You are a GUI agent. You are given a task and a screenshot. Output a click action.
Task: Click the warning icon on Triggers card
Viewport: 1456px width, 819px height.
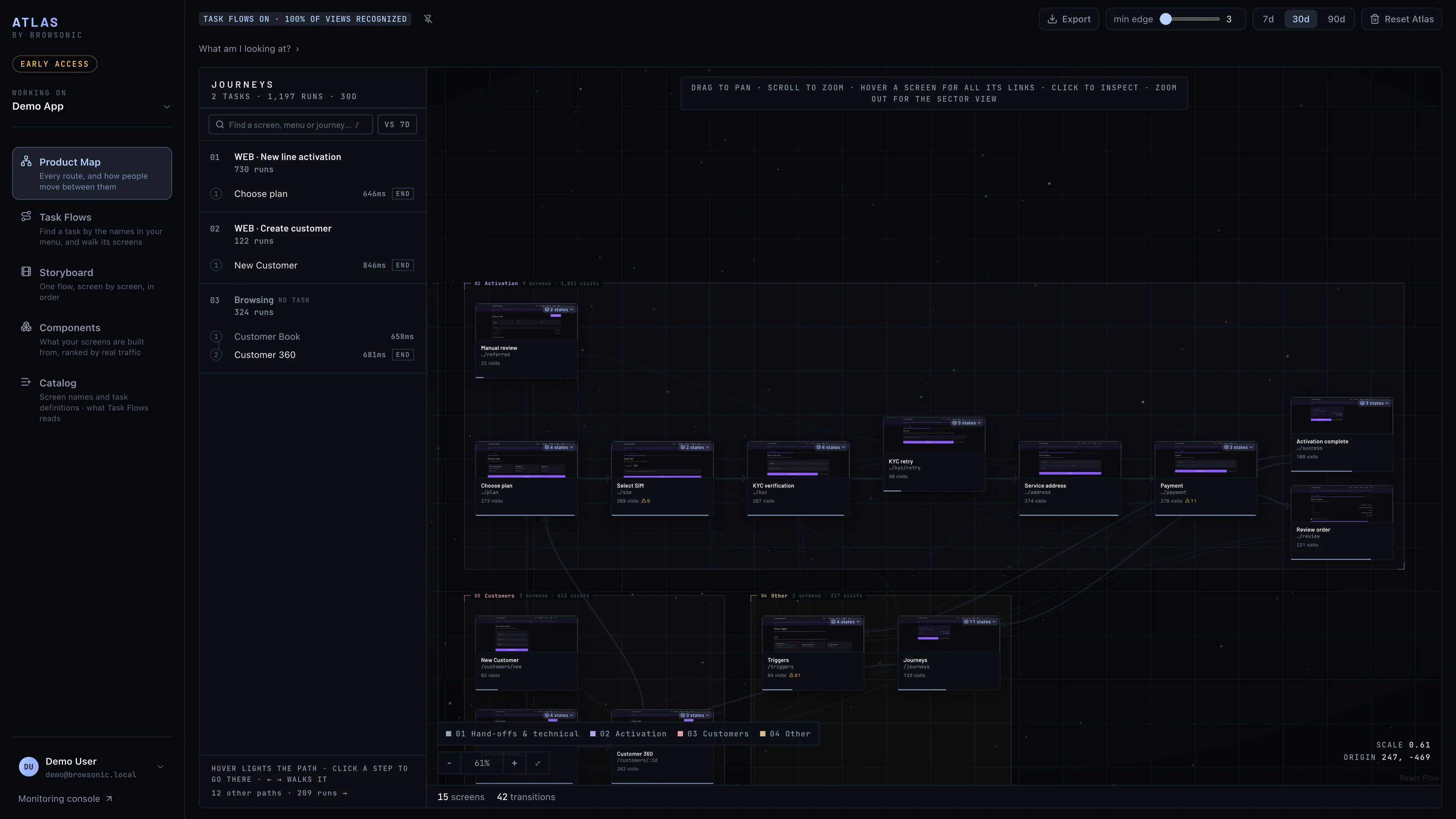tap(792, 675)
